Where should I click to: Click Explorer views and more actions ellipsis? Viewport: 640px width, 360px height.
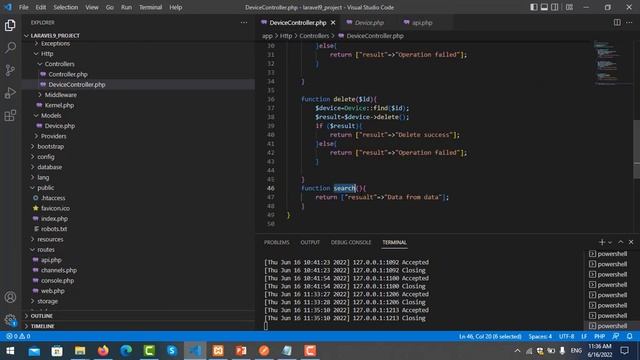(x=244, y=22)
